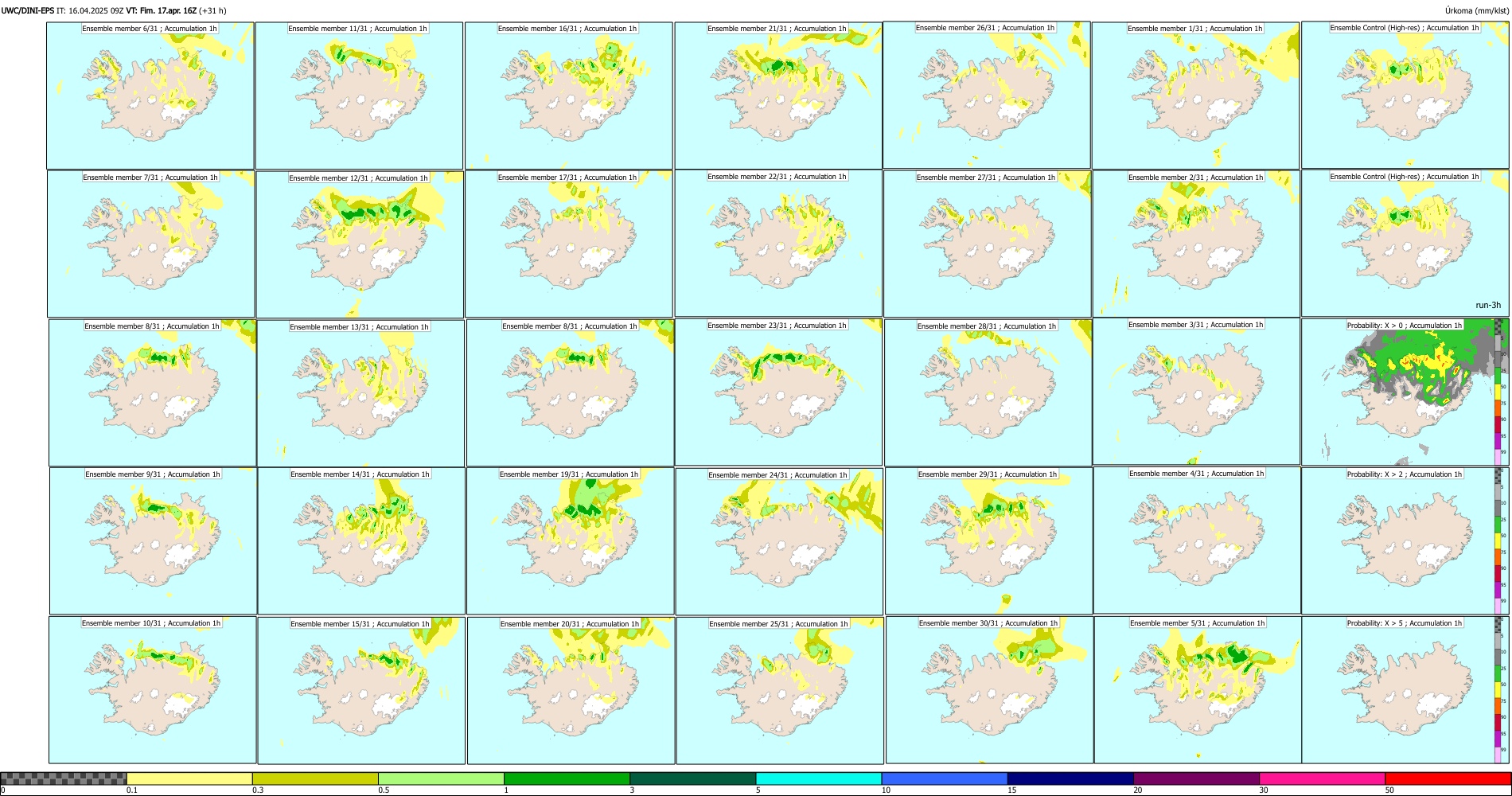View the Ensemble member 14/31 map
Screen dimensions: 1512x796
click(x=361, y=541)
